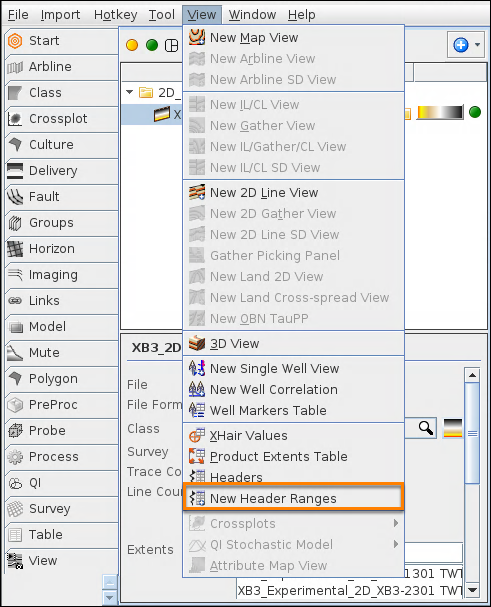
Task: Click the XHair Values icon
Action: click(x=197, y=436)
